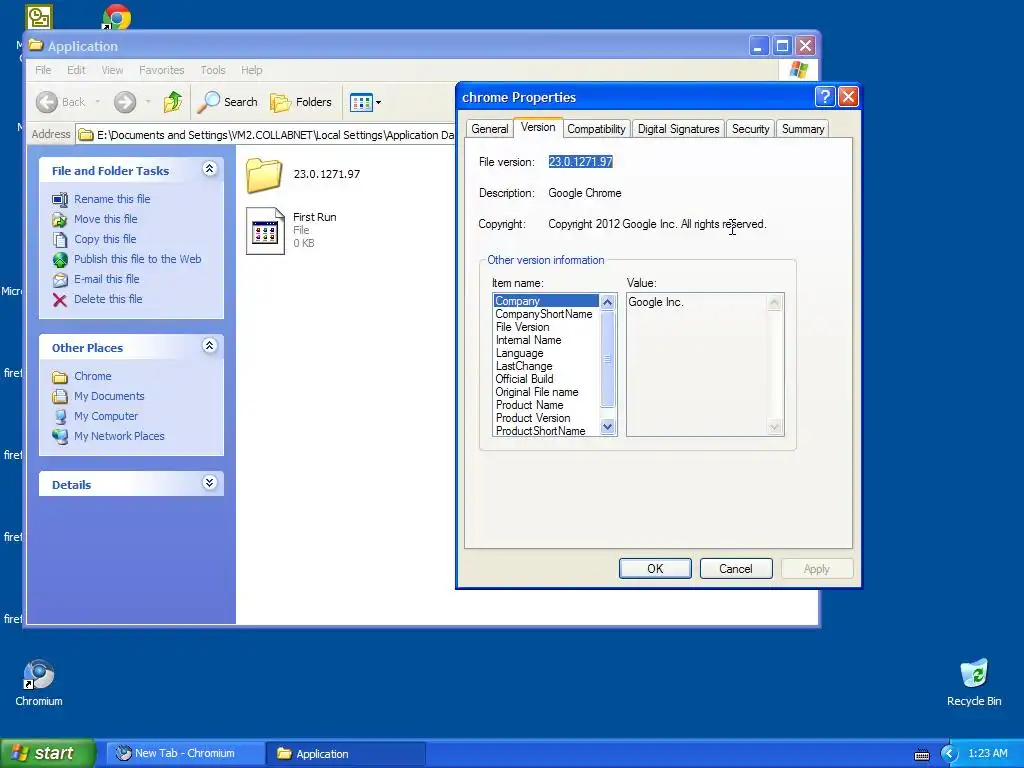Click the question mark help button
This screenshot has width=1024, height=768.
[x=825, y=97]
